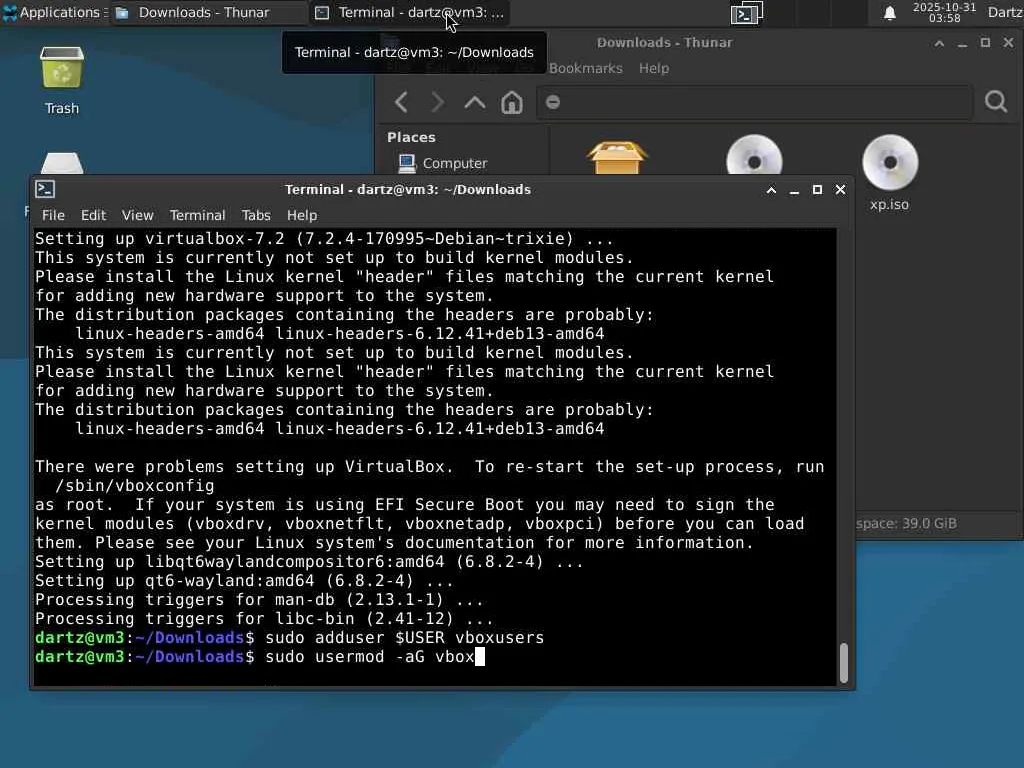The image size is (1024, 768).
Task: Shade the Terminal window with up arrow
Action: point(771,190)
